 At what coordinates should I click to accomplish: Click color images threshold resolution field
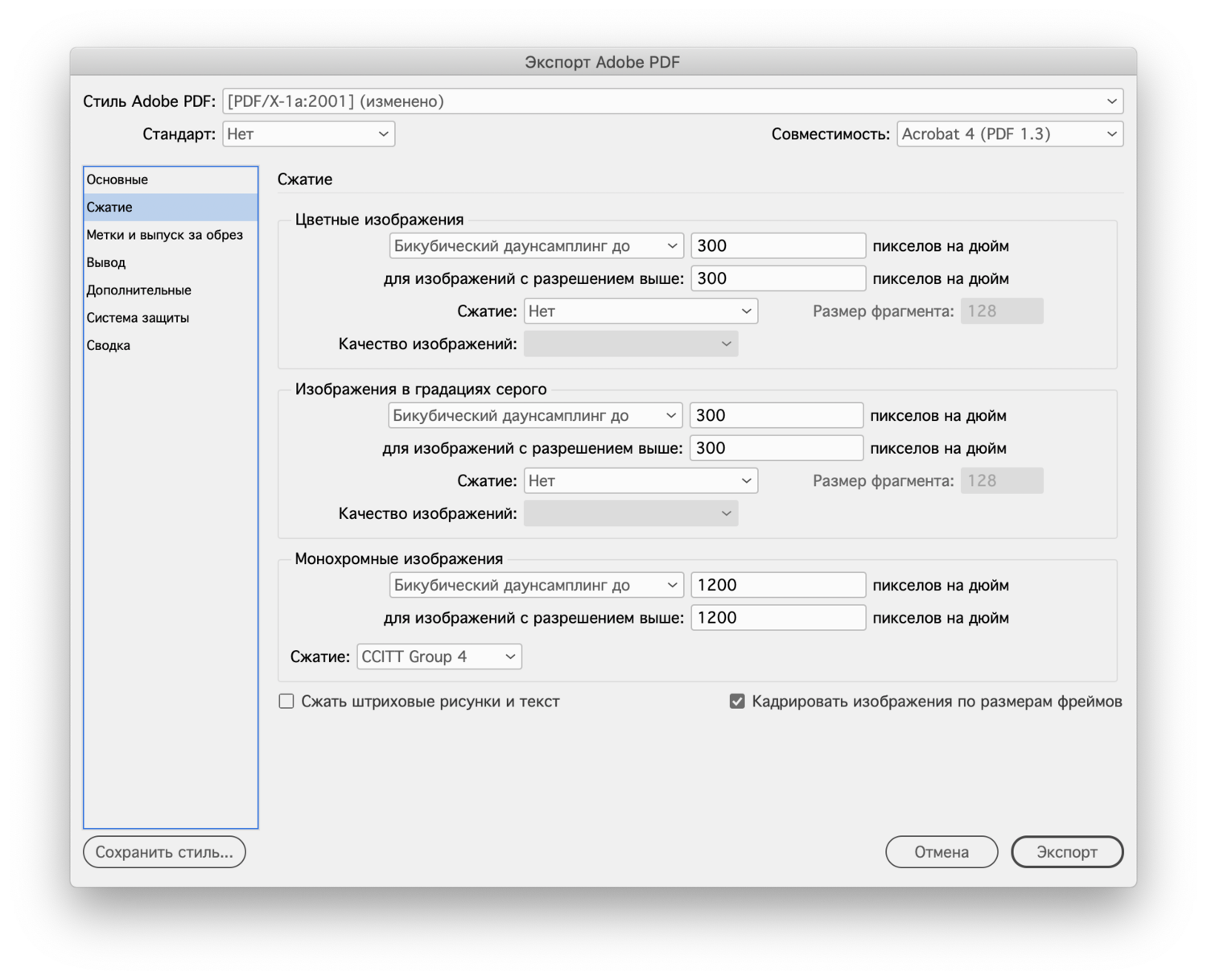pyautogui.click(x=778, y=278)
